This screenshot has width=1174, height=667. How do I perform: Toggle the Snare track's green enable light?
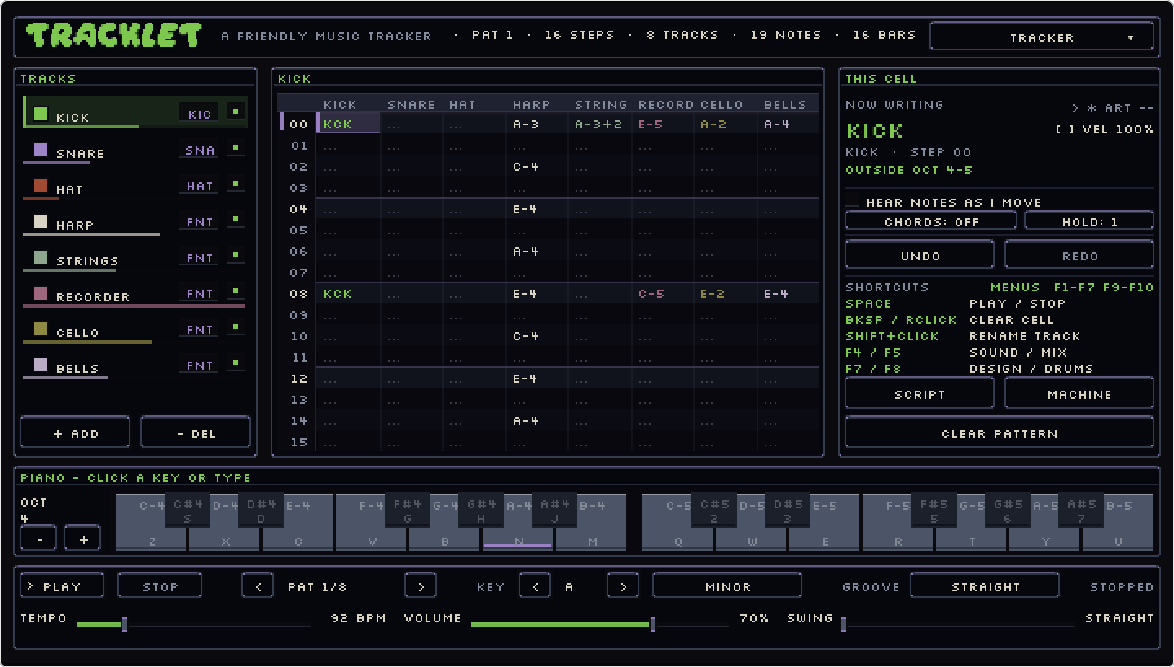[x=235, y=148]
